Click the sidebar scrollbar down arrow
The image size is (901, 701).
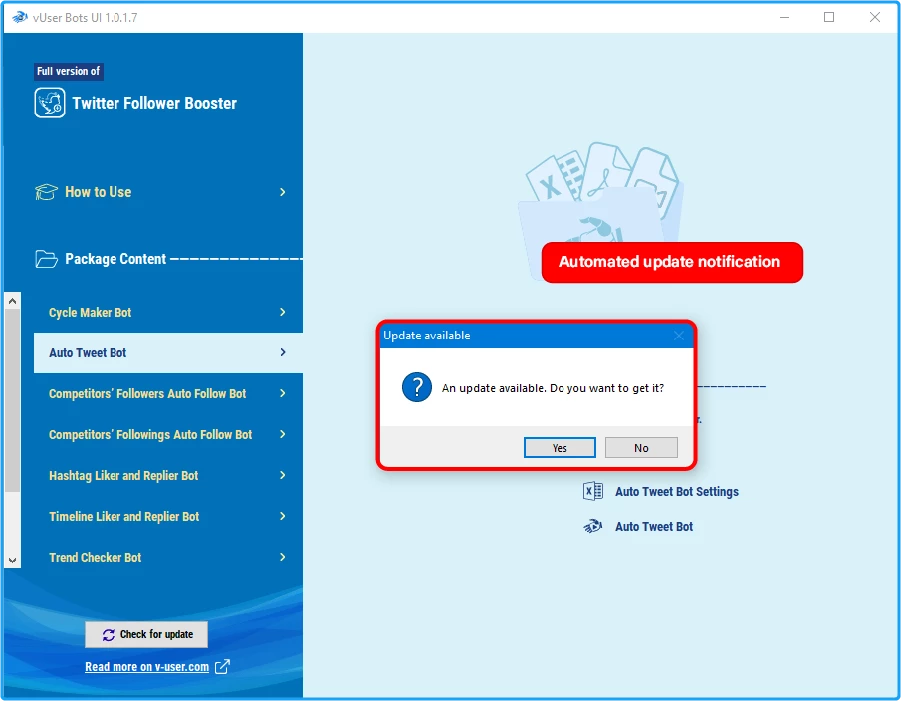[x=13, y=560]
